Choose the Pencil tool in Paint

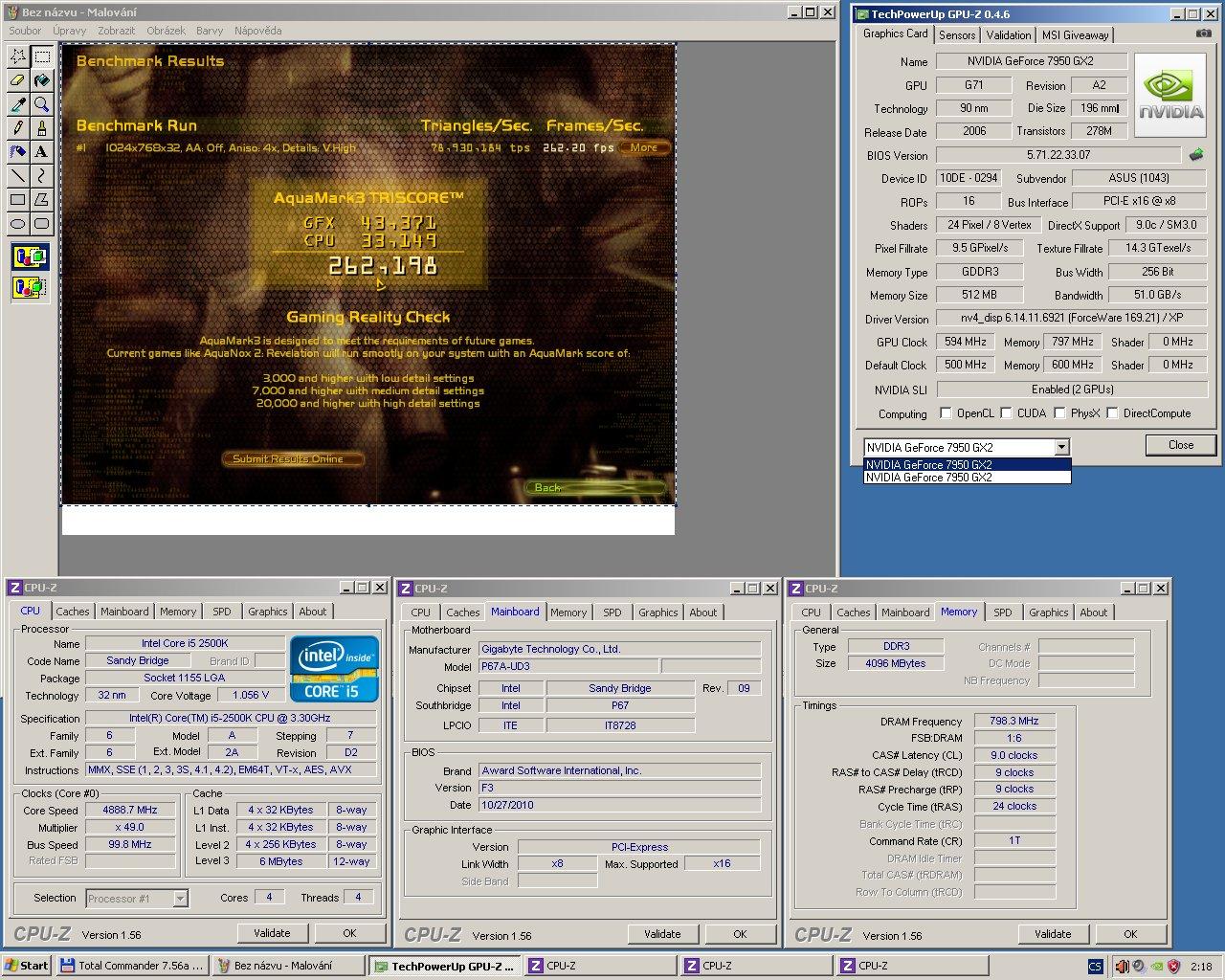click(18, 128)
